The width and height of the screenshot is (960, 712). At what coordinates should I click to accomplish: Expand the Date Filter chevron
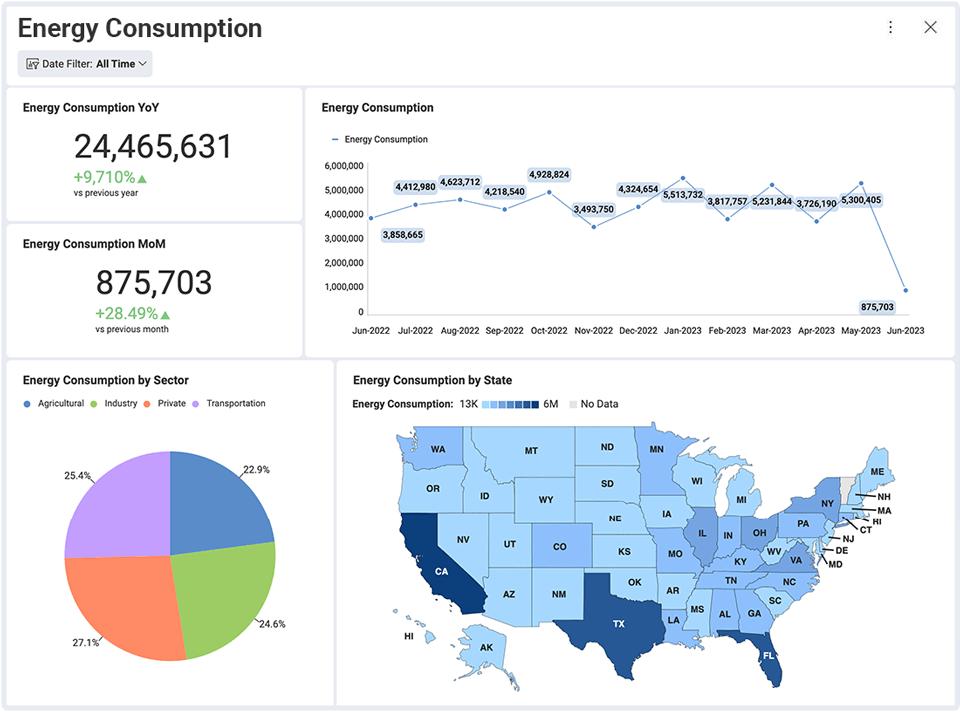pos(143,63)
